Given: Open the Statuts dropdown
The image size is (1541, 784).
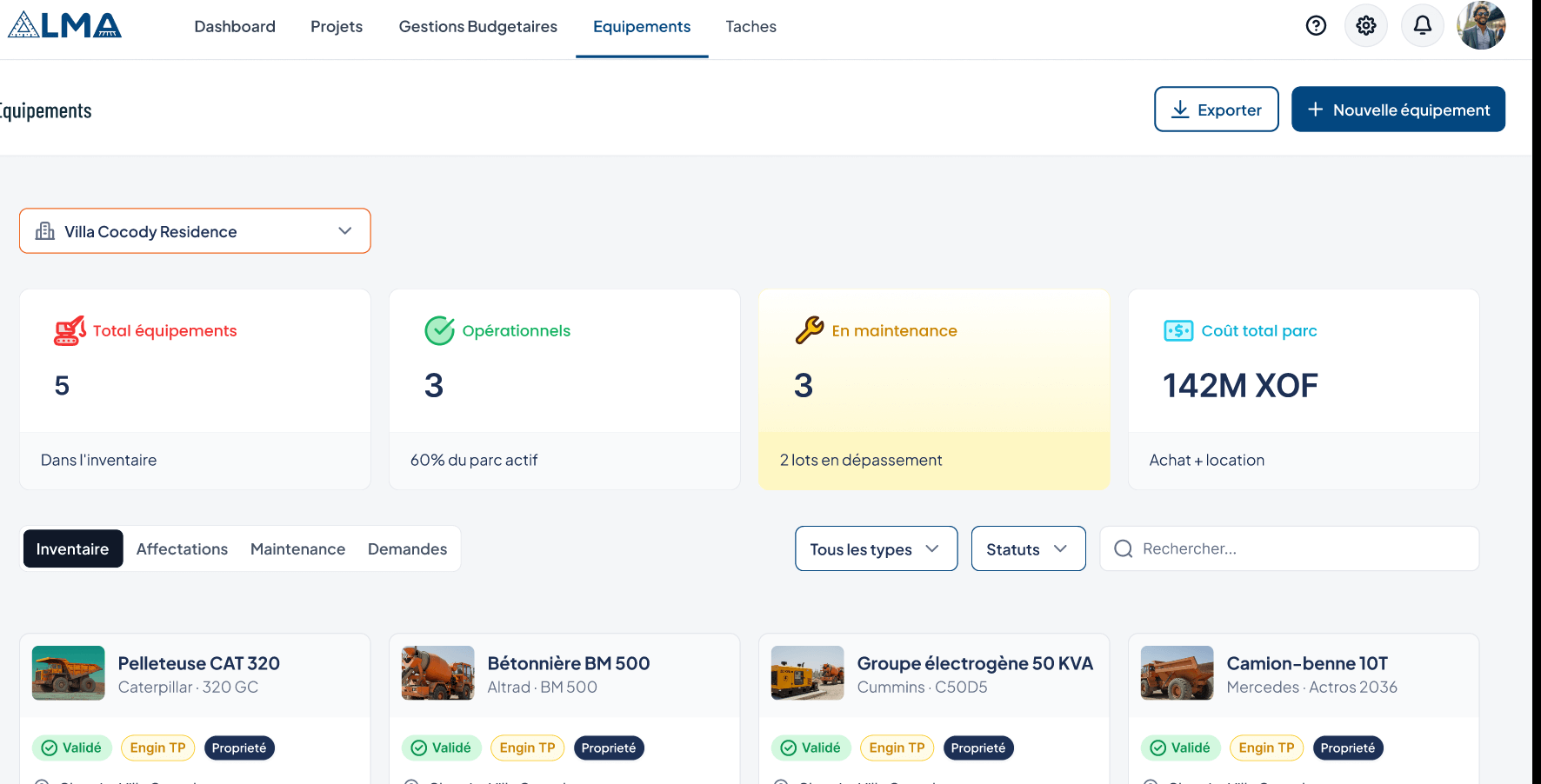Looking at the screenshot, I should (1028, 548).
